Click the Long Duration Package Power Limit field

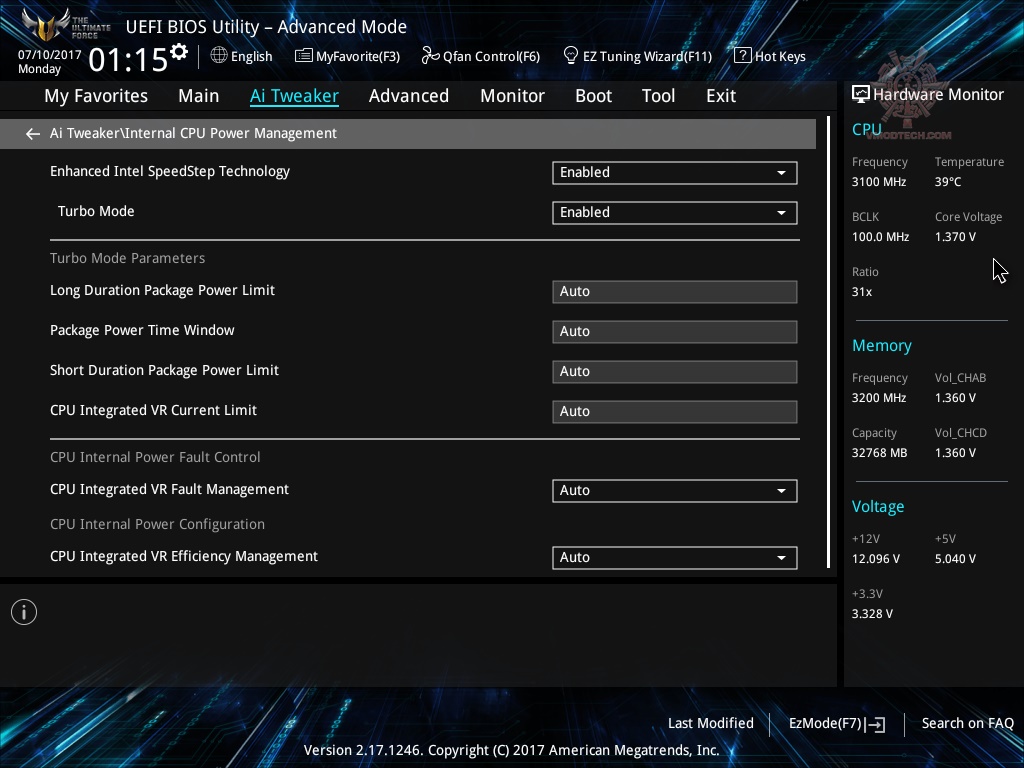tap(675, 291)
